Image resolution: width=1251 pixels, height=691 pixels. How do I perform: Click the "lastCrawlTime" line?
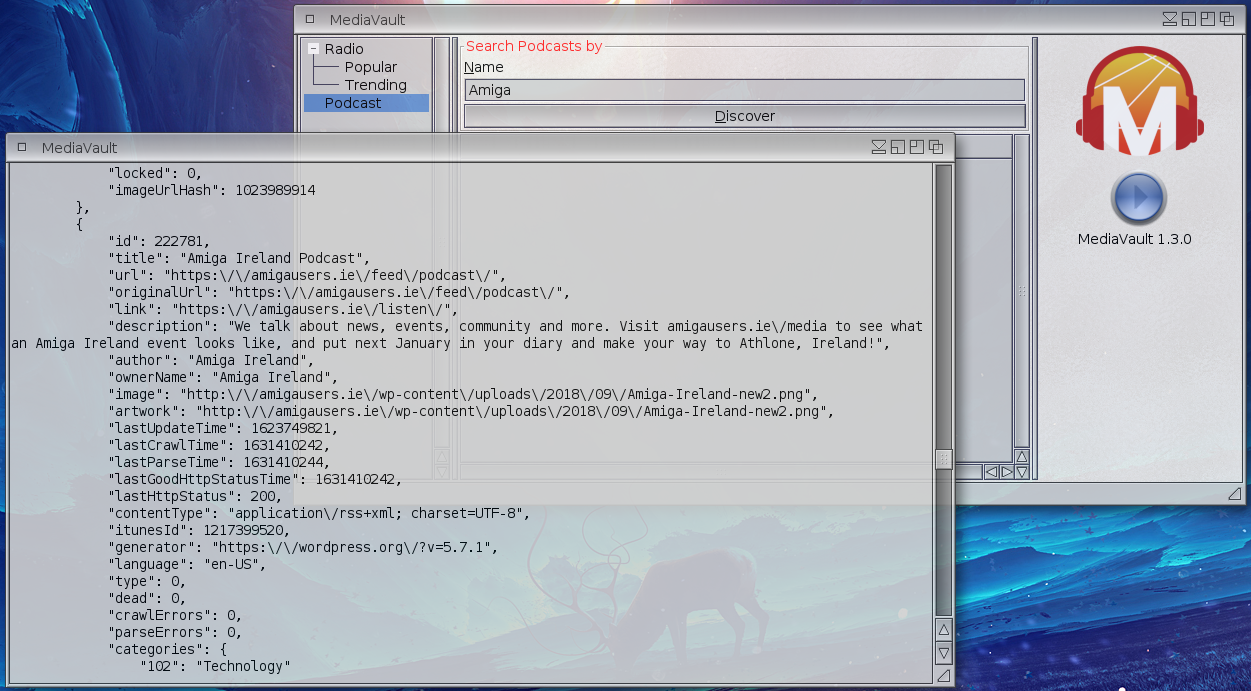coord(218,445)
